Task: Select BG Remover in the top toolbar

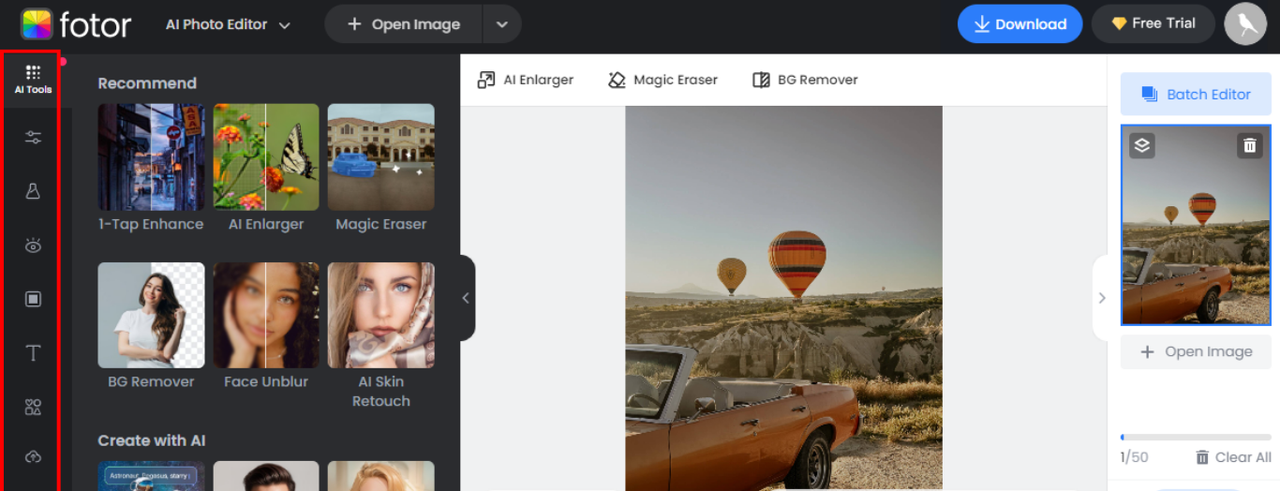Action: coord(804,80)
